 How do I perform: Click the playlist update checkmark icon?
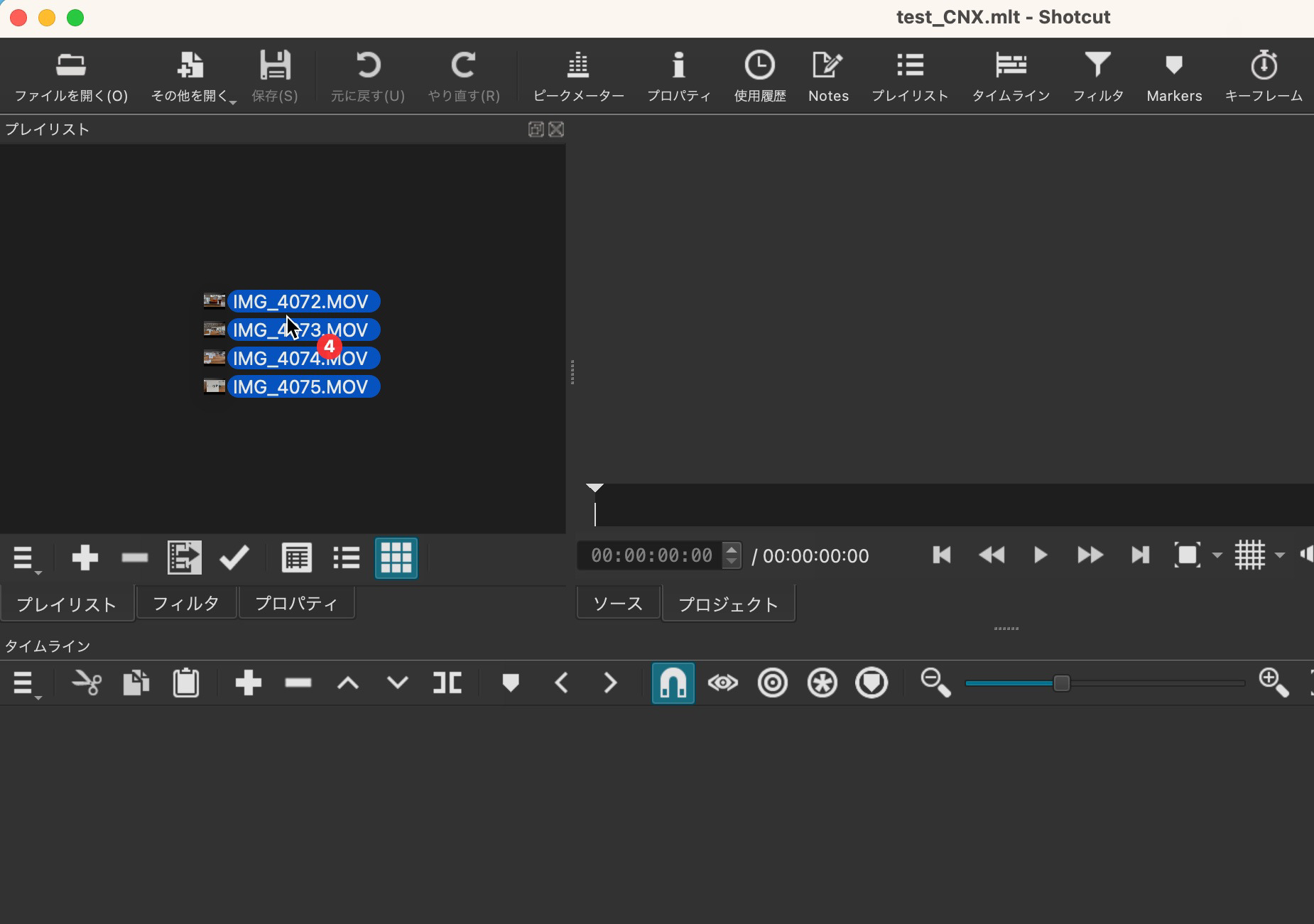[234, 558]
